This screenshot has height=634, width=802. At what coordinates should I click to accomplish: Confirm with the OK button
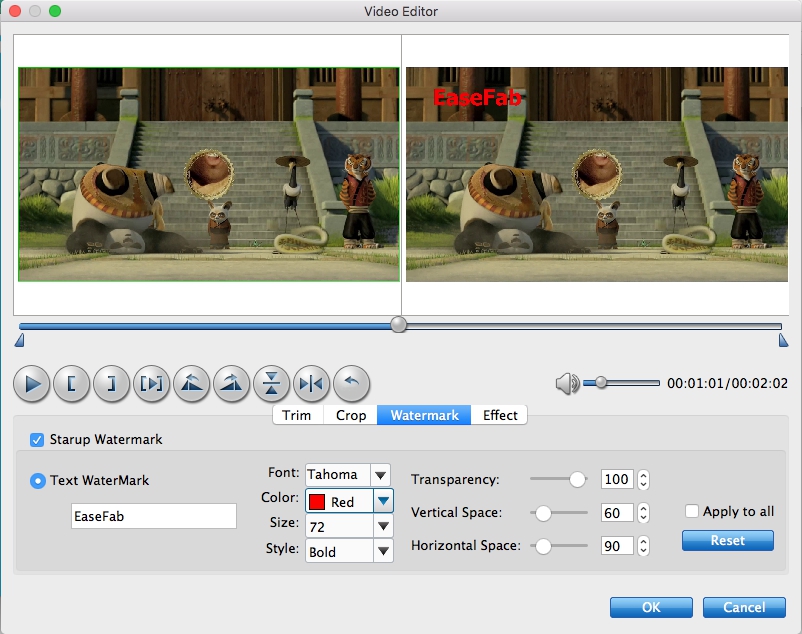point(651,607)
